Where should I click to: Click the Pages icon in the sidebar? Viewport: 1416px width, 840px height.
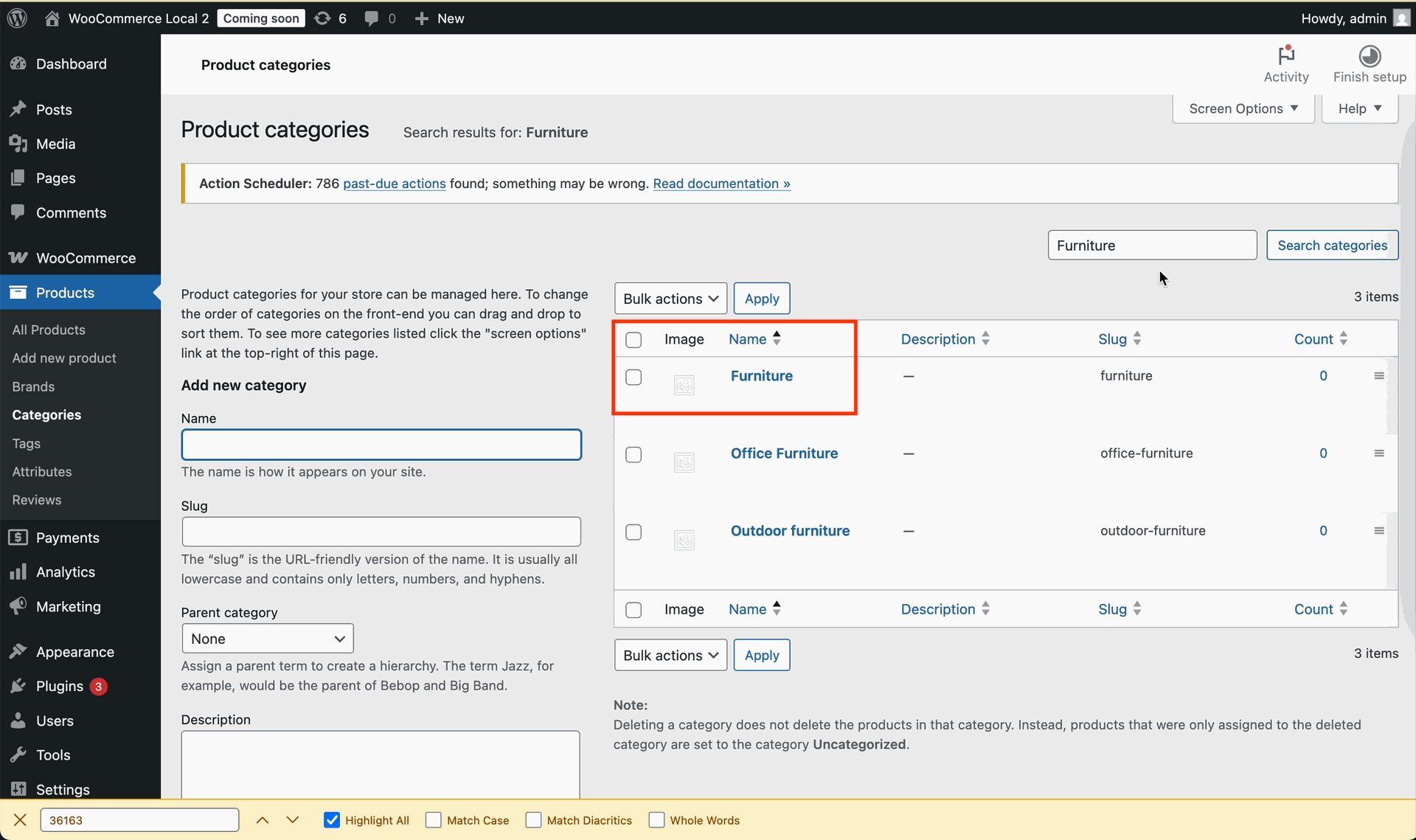tap(18, 178)
